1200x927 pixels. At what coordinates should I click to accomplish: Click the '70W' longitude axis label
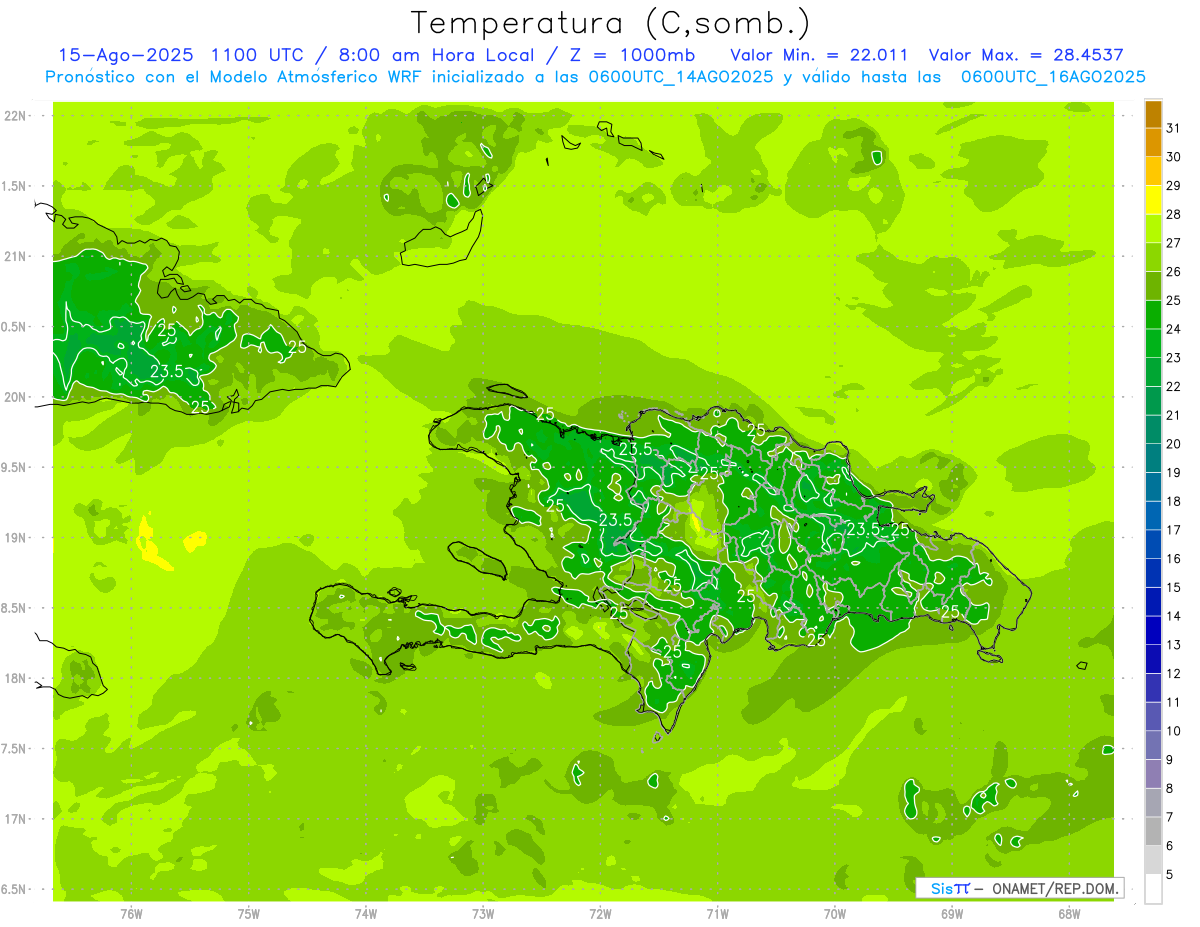click(835, 913)
